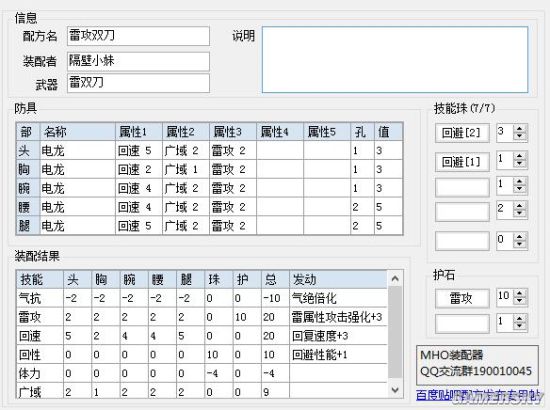Click the 回速 5 cell in 头 row
The width and height of the screenshot is (550, 410).
139,151
